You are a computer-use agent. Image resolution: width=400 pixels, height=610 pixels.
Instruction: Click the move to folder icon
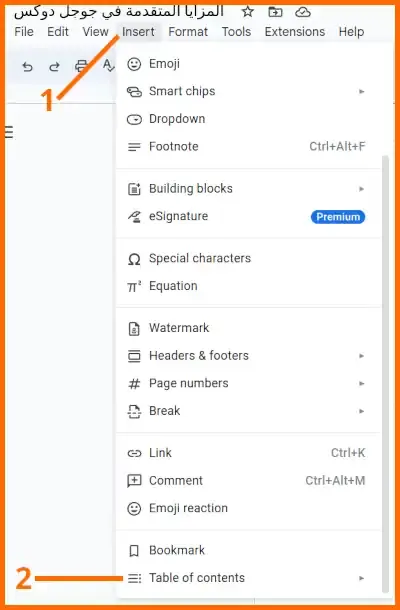pos(275,12)
